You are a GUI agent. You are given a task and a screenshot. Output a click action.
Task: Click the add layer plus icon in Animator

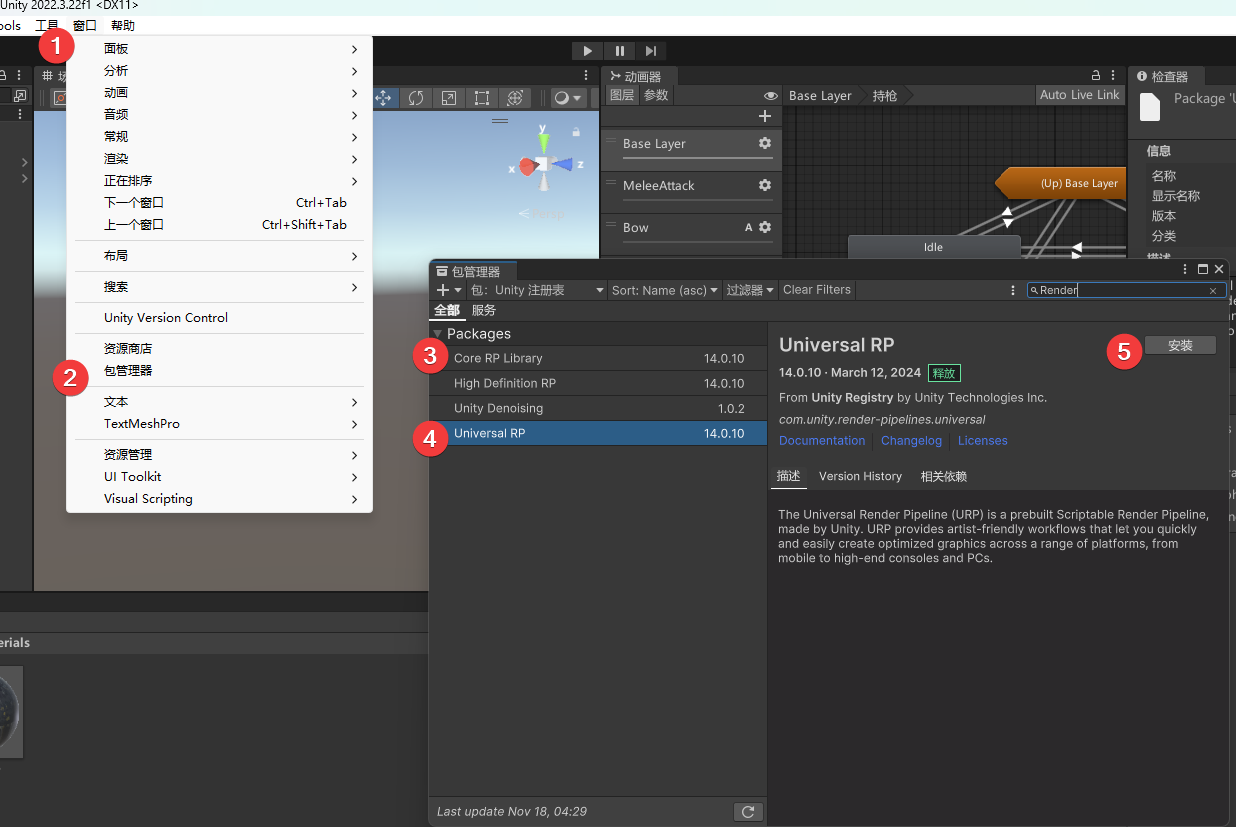[765, 117]
